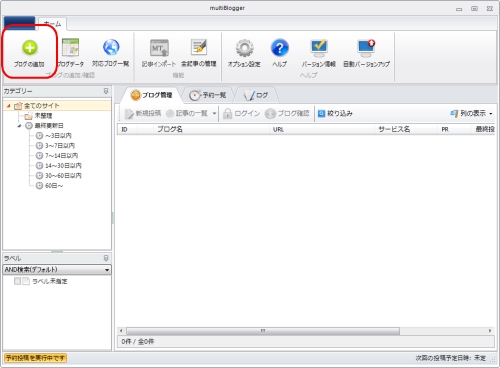Click the 次回の投稿予定日時 status text
This screenshot has width=500, height=368.
(451, 358)
